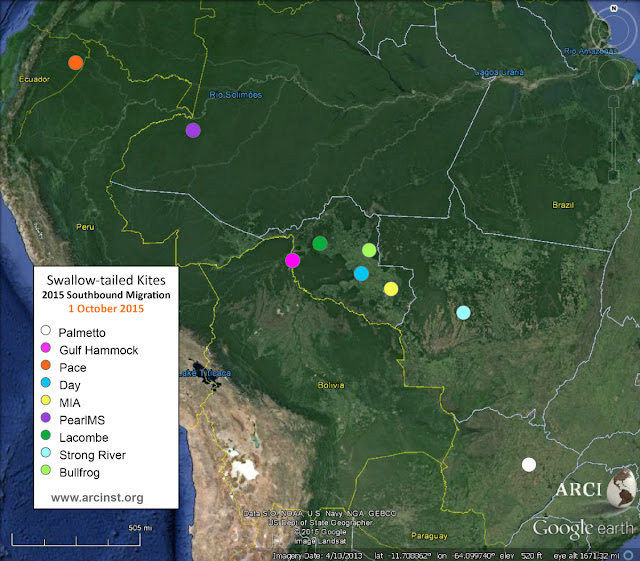The image size is (640, 561).
Task: Click the 'Brazil' country label
Action: pyautogui.click(x=563, y=205)
